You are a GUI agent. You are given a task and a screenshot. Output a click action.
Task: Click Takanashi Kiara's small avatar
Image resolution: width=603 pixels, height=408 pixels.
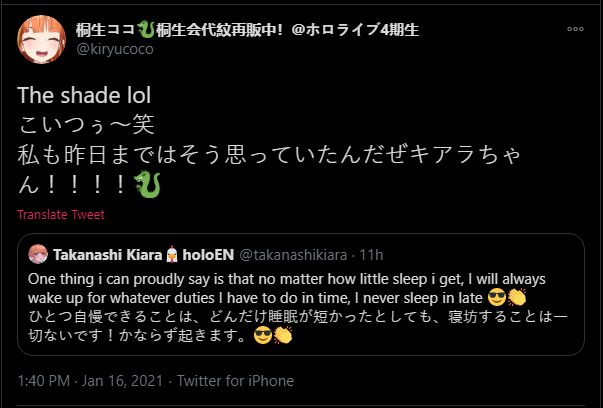point(38,253)
